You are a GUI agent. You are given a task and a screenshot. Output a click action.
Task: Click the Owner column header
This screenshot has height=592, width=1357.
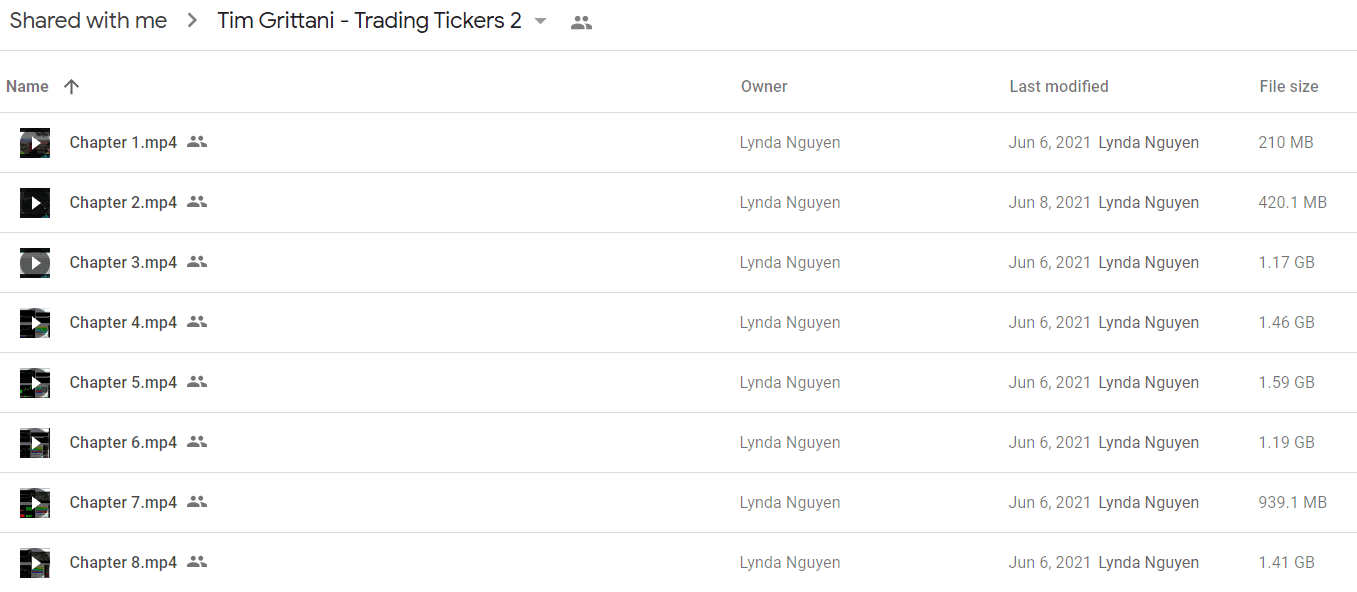click(x=764, y=87)
